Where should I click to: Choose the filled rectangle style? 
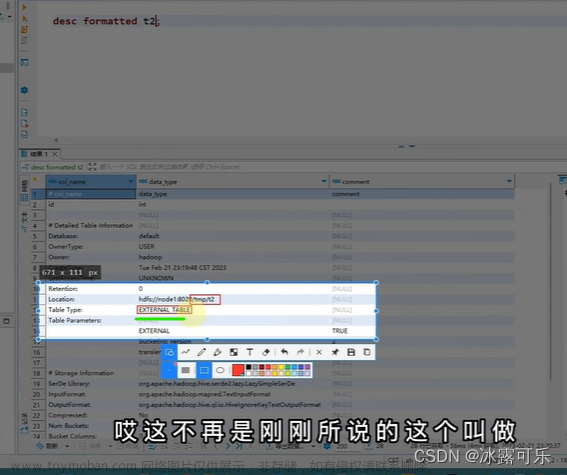(186, 370)
